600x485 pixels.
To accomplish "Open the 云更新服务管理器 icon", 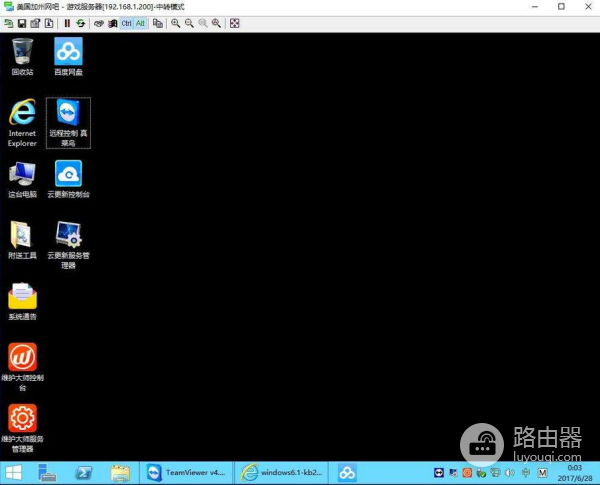I will click(68, 235).
